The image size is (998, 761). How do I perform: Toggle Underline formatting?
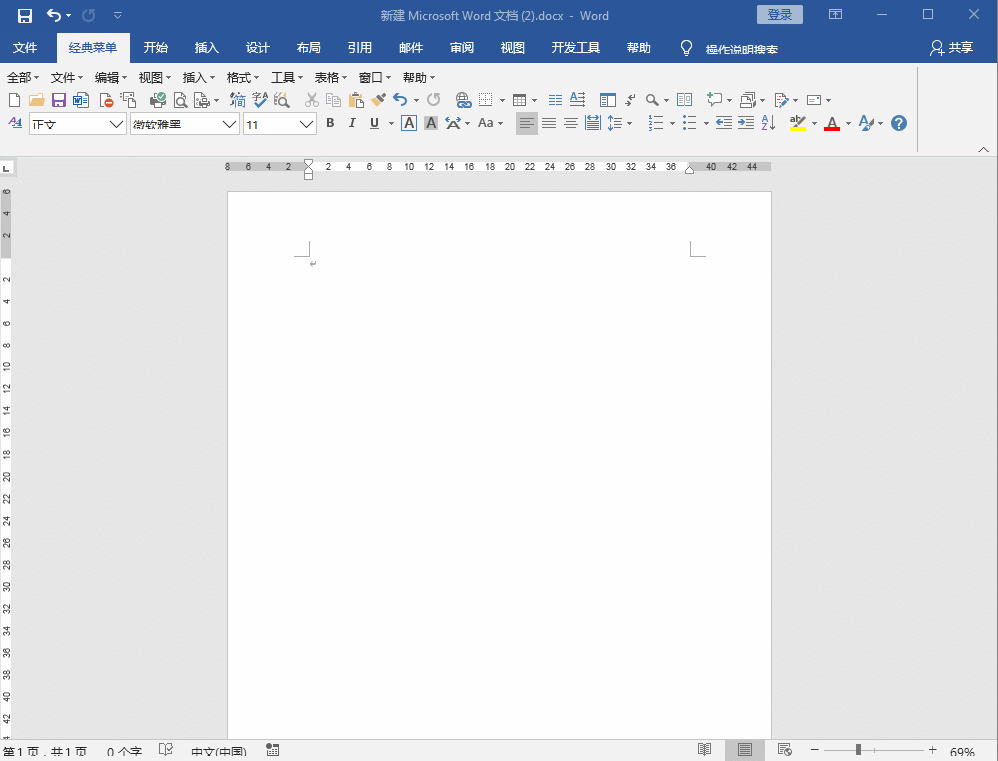[x=374, y=123]
